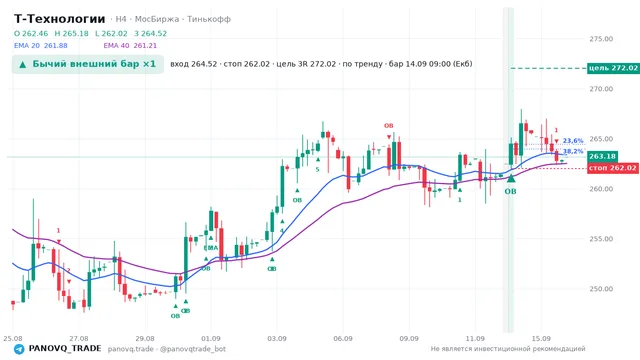The width and height of the screenshot is (640, 360).
Task: Click the Не является инвестиционной рекомендацией disclaimer
Action: click(x=508, y=349)
